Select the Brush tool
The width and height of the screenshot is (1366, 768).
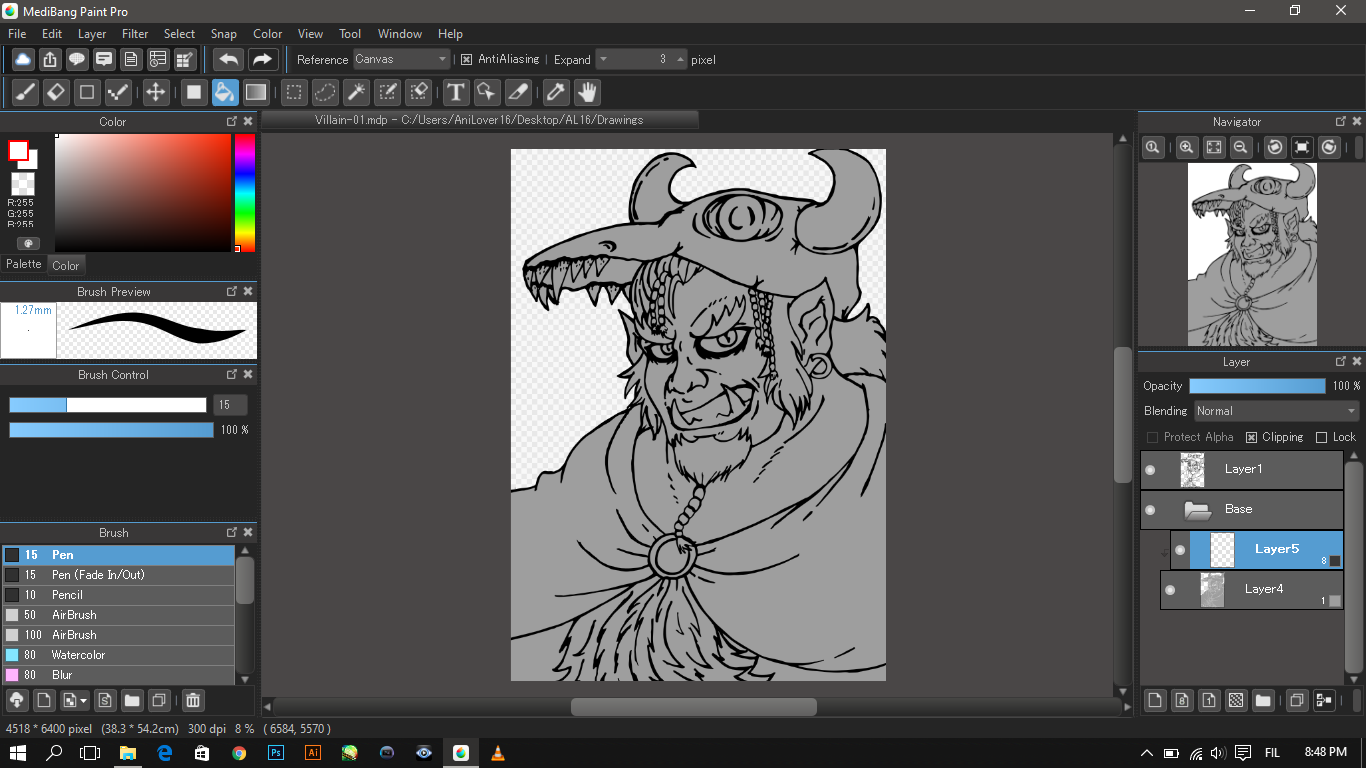click(x=26, y=93)
